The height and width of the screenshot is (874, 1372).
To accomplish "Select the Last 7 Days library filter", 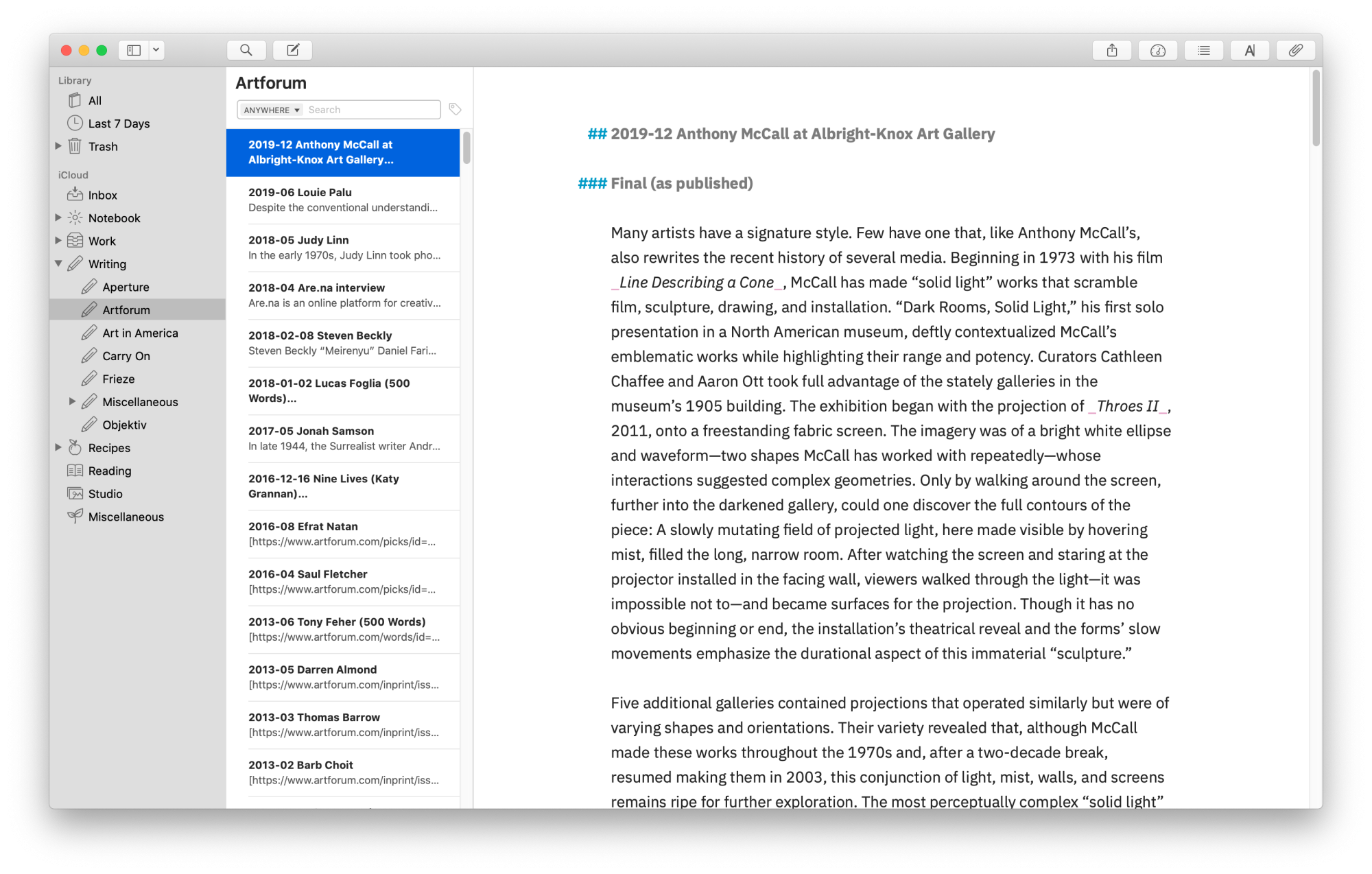I will pos(118,123).
